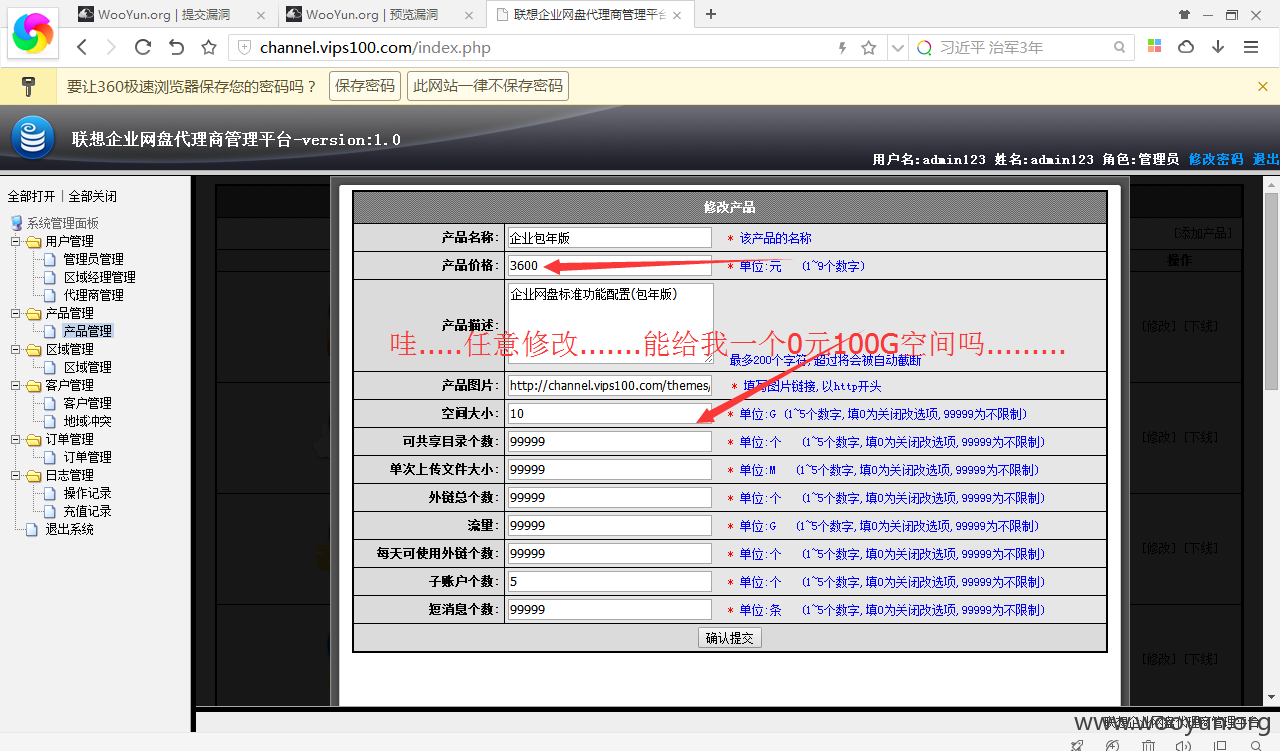
Task: Click 全部打开 to expand all tree nodes
Action: pyautogui.click(x=31, y=196)
